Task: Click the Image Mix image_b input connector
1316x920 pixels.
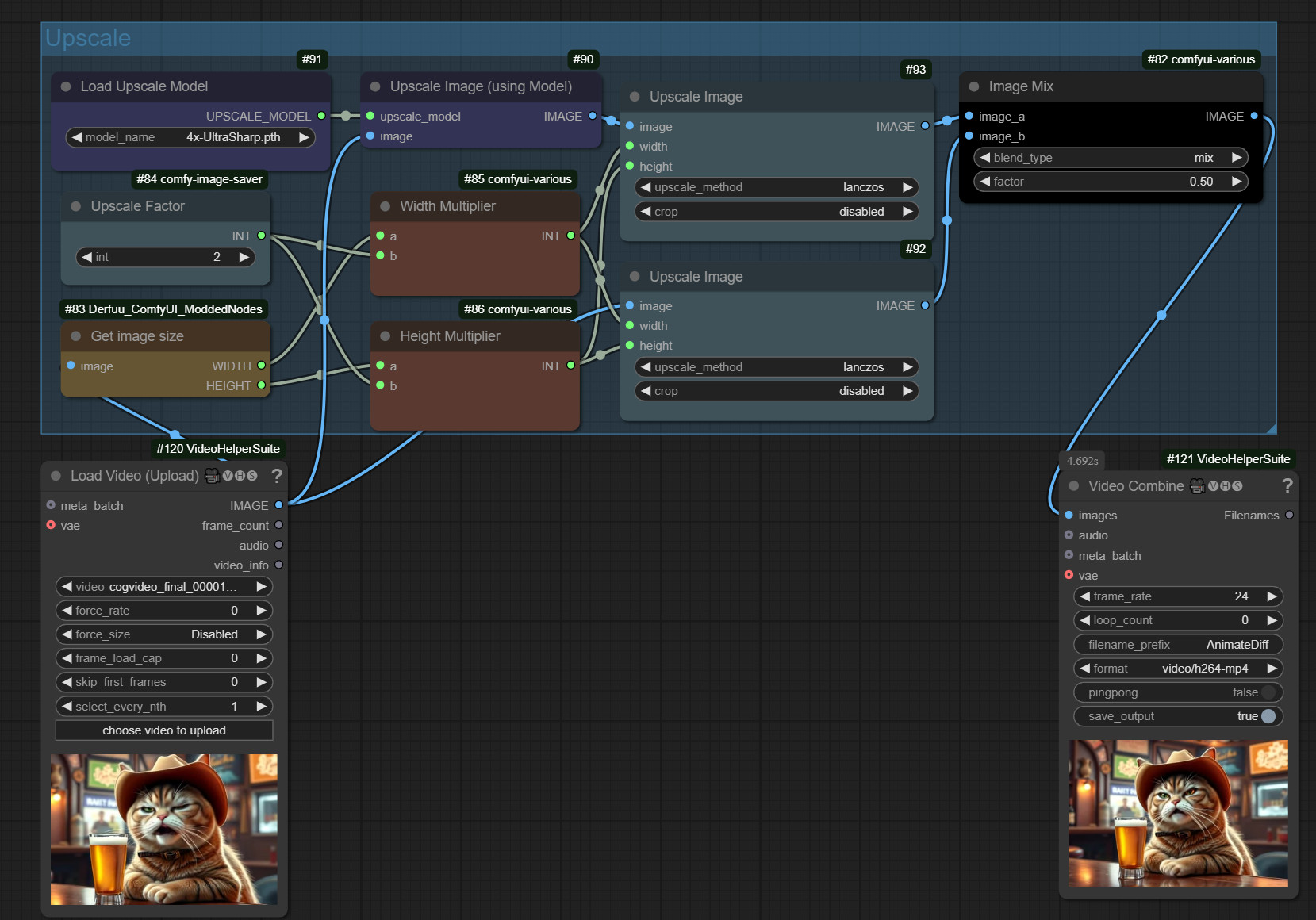Action: point(969,136)
